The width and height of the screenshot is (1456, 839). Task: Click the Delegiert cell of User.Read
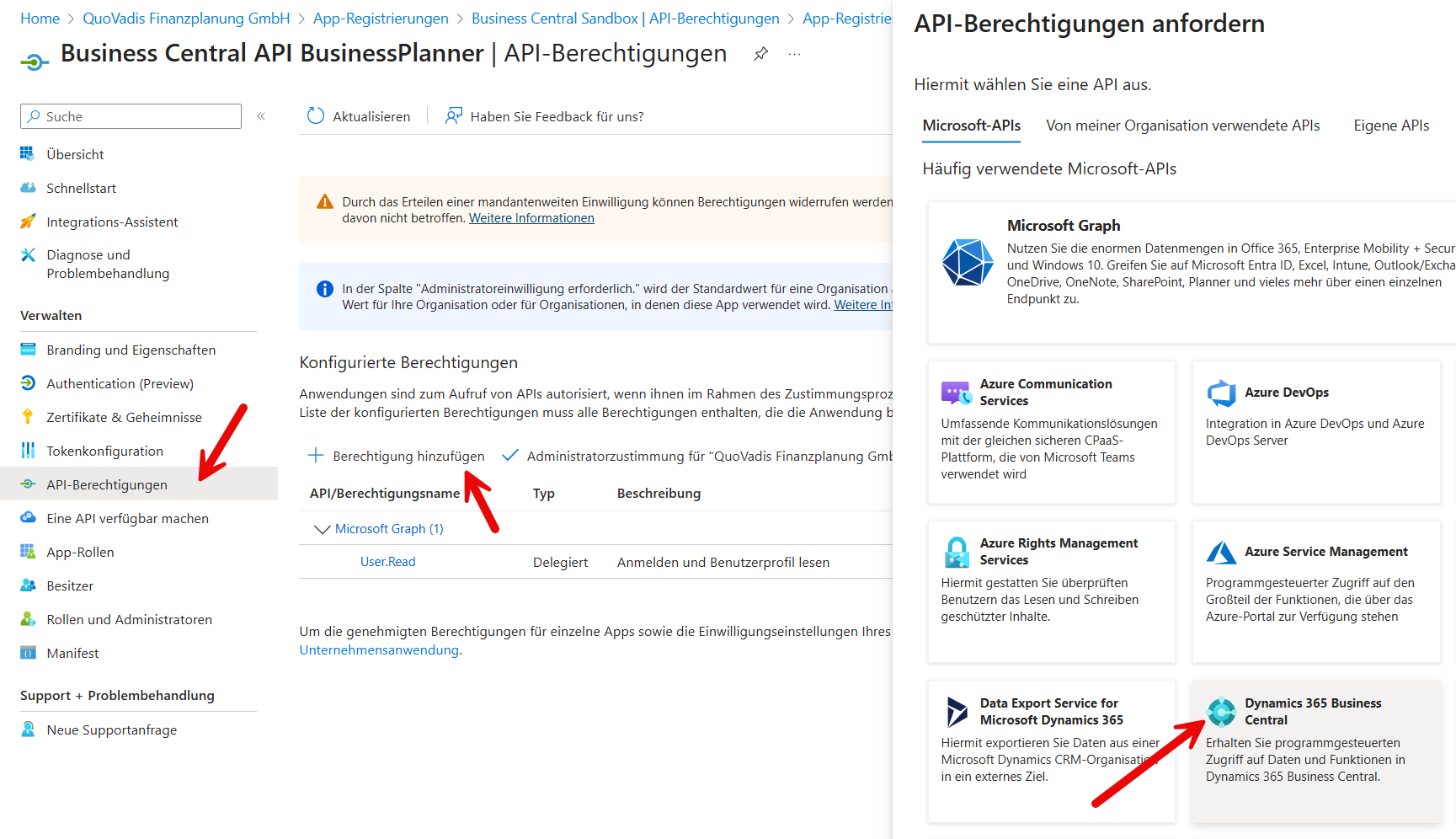click(x=561, y=563)
